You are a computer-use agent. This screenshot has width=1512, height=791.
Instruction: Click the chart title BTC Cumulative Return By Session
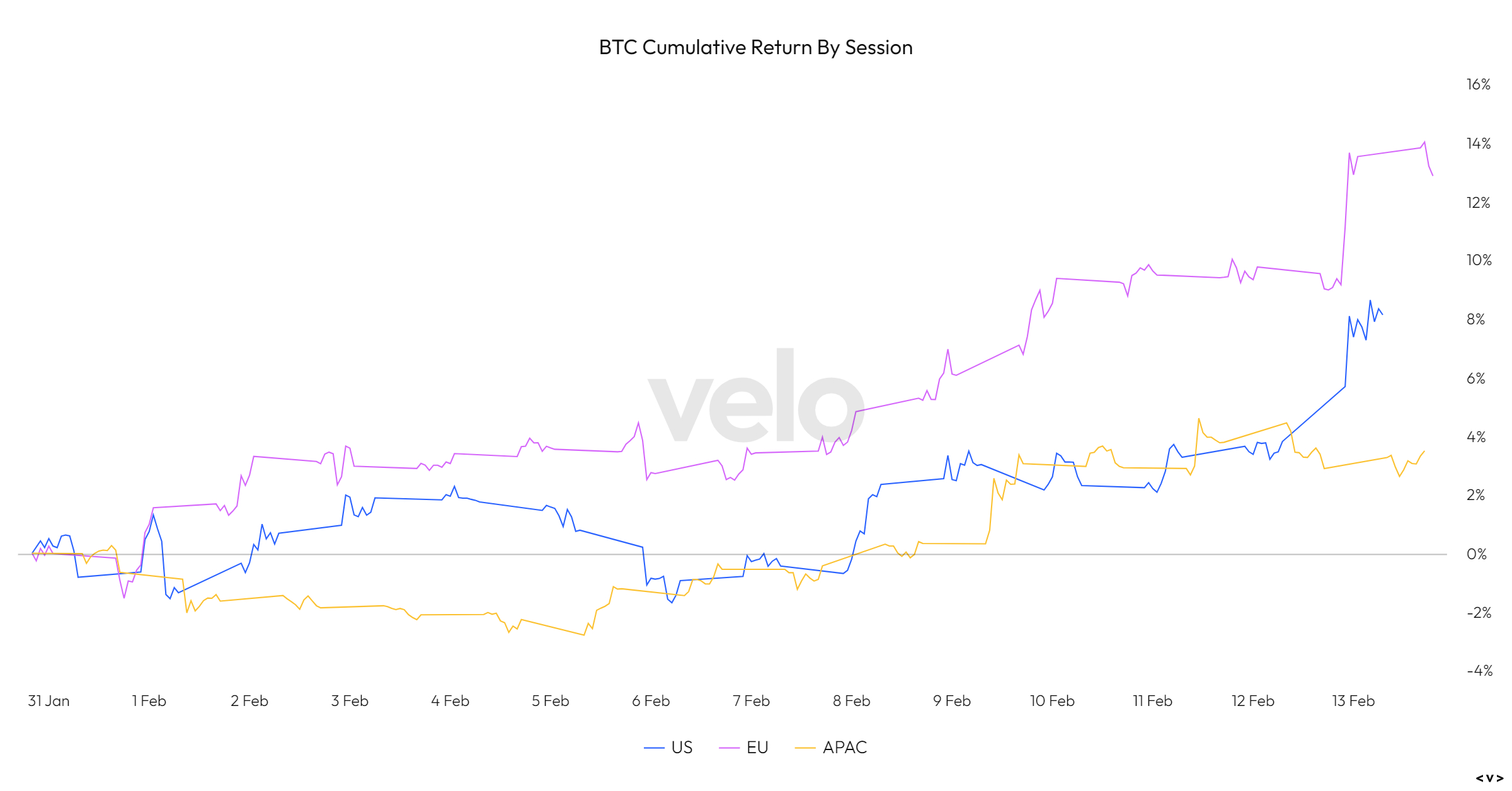755,48
